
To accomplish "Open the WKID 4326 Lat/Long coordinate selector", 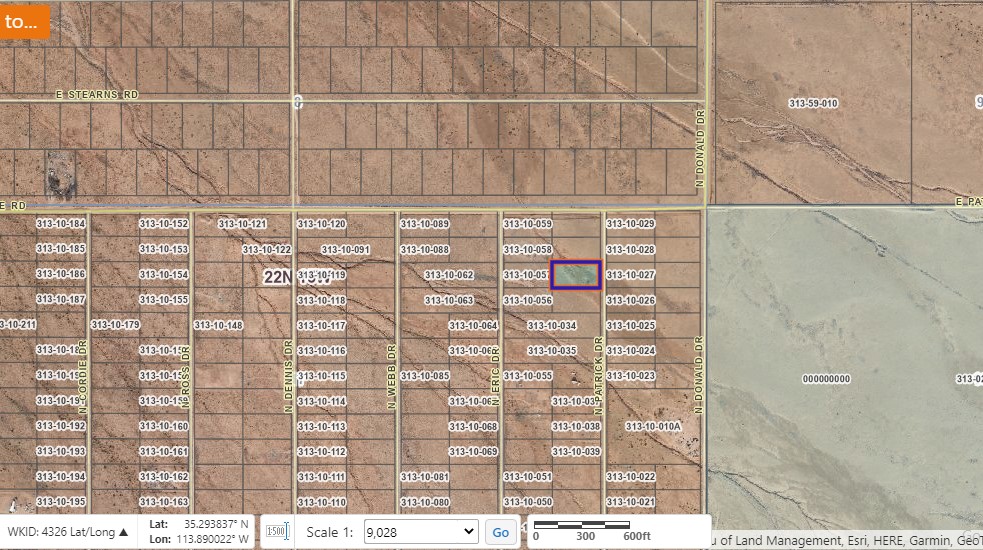I will (68, 532).
